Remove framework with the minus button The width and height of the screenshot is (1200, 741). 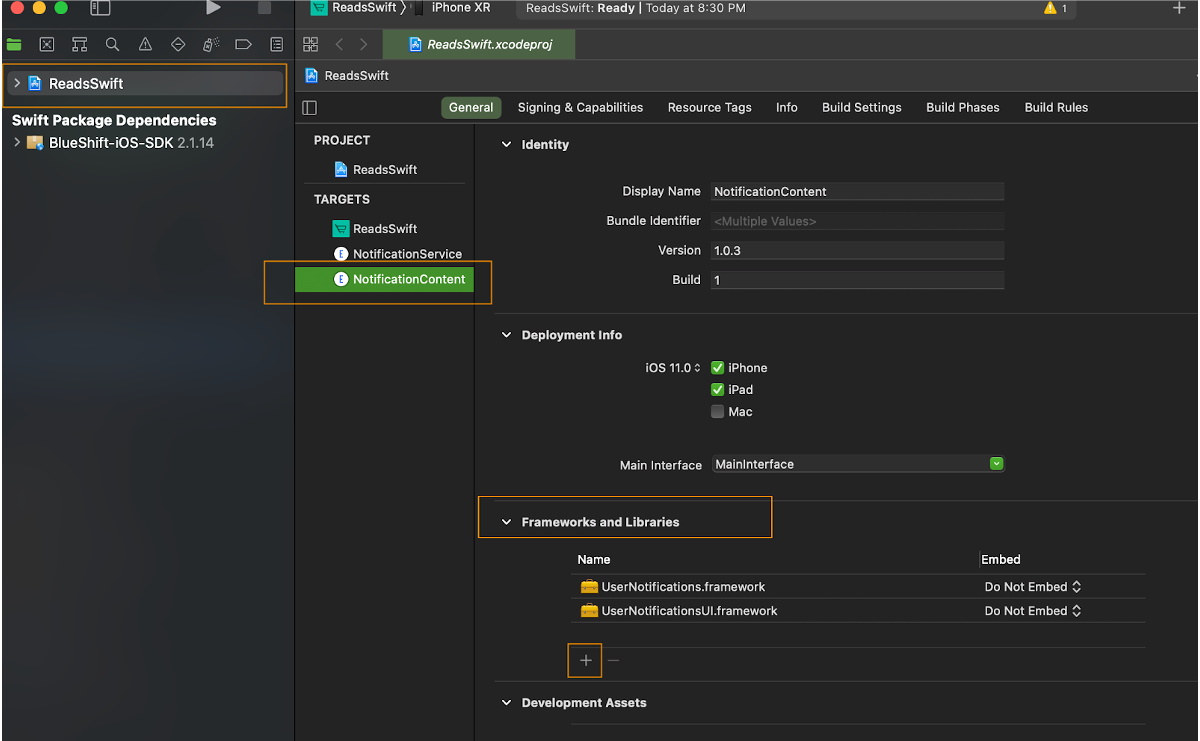614,660
